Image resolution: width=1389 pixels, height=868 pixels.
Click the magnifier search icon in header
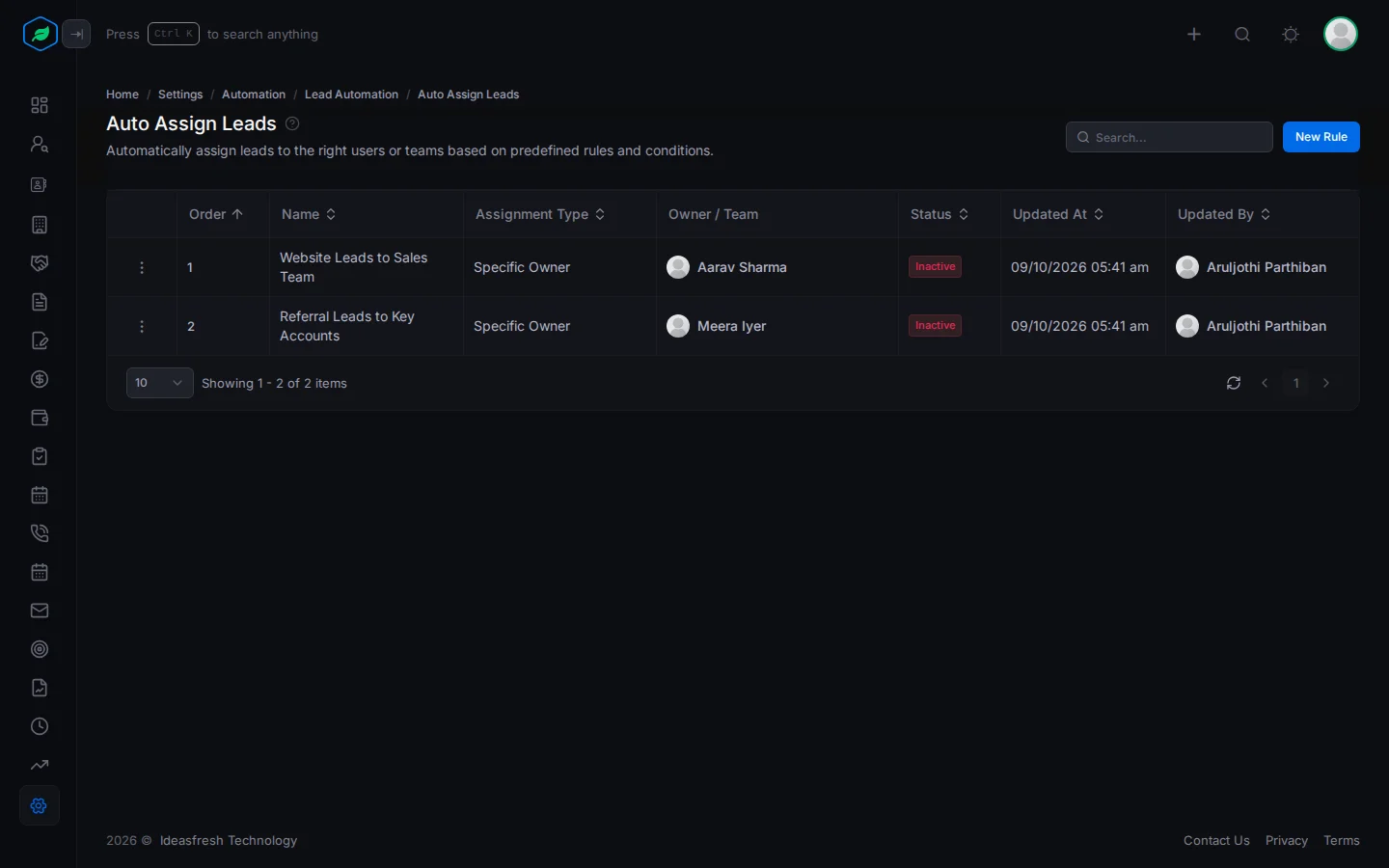tap(1242, 35)
